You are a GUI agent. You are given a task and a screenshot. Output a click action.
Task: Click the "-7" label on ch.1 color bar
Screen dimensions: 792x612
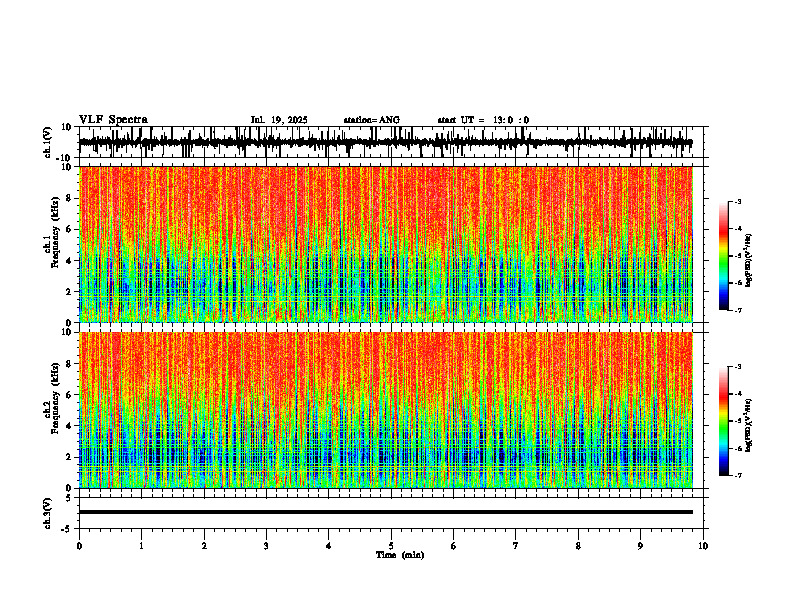tap(738, 310)
